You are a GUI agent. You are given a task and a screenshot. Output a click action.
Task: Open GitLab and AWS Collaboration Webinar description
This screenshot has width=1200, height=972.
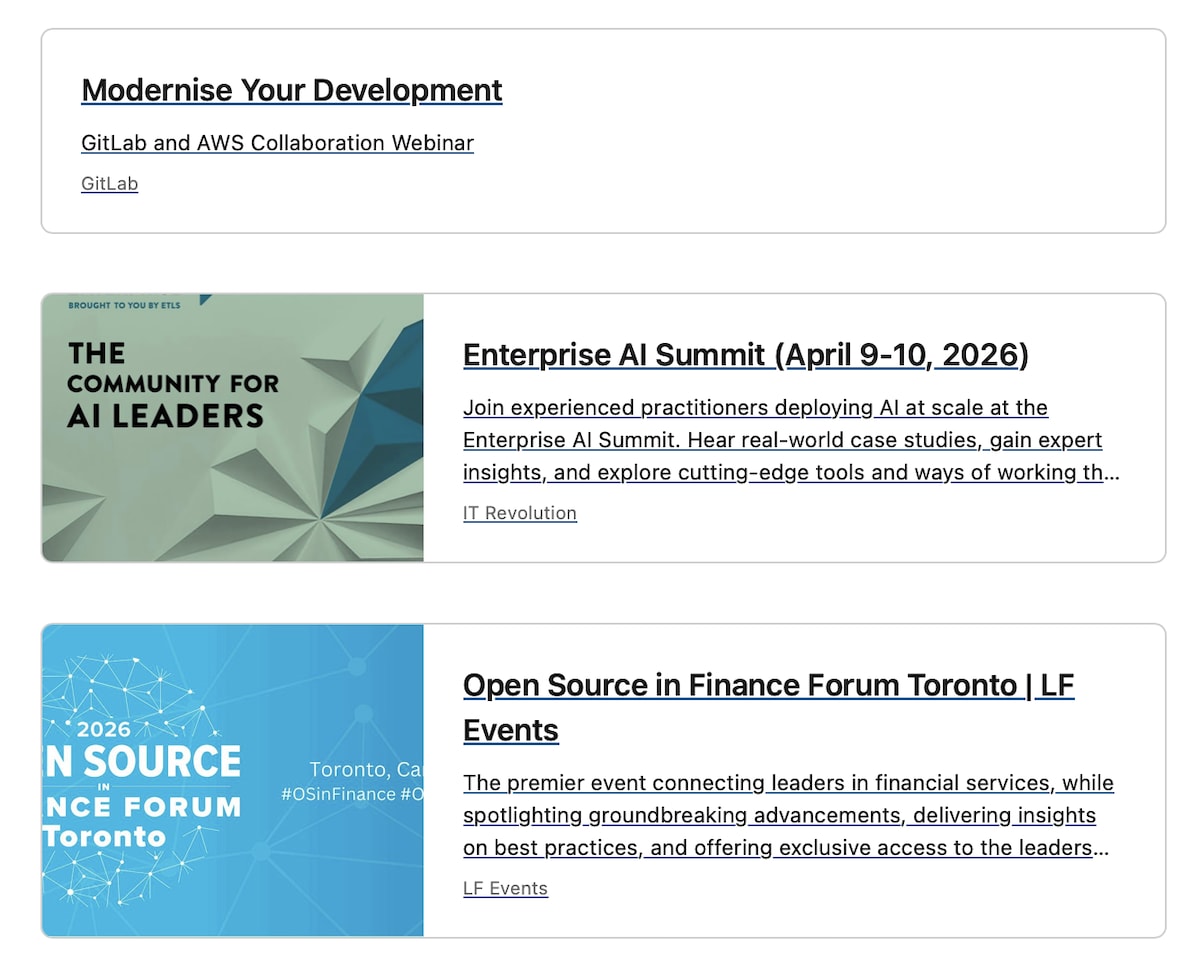click(x=277, y=143)
